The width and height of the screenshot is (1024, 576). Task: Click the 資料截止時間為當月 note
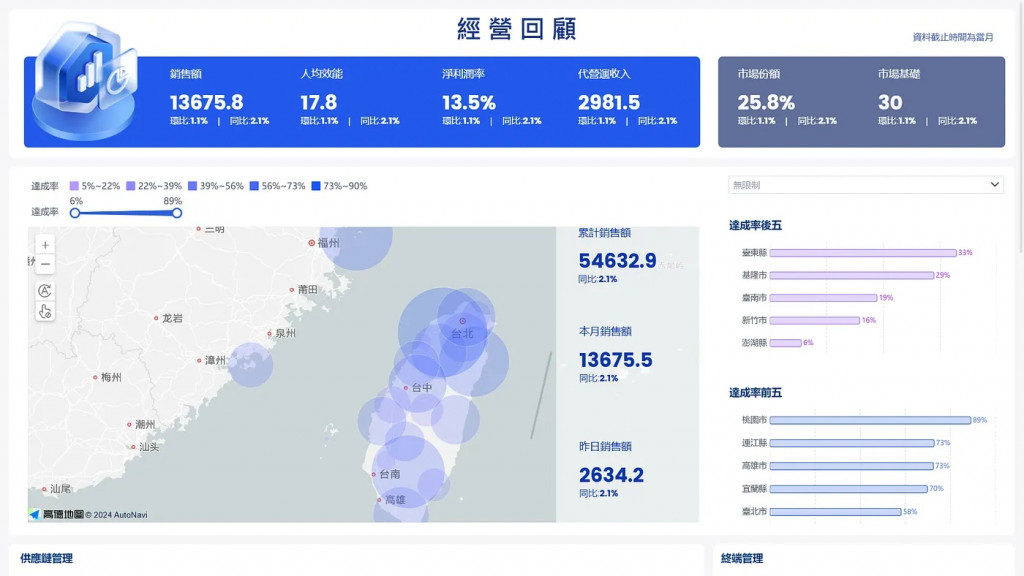click(953, 37)
